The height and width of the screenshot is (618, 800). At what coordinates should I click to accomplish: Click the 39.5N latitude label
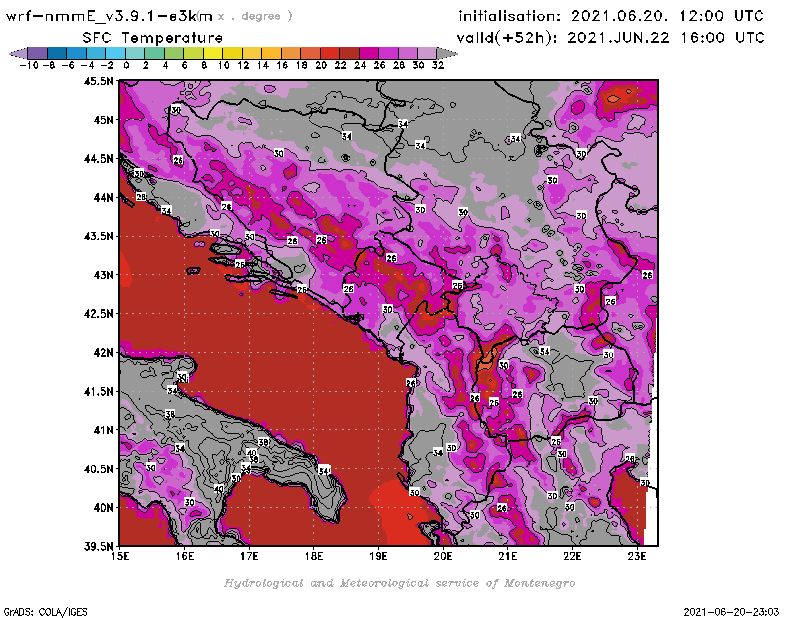(98, 547)
